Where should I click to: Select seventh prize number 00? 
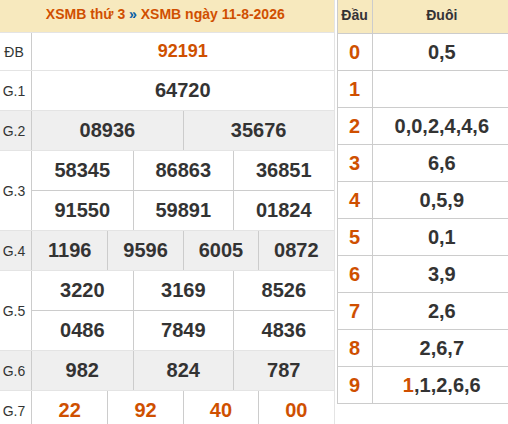pyautogui.click(x=296, y=410)
